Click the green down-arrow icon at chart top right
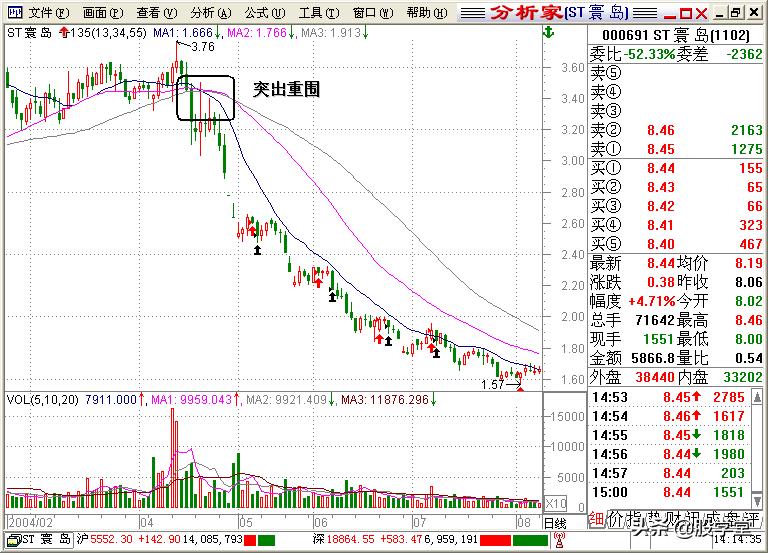The image size is (768, 553). coord(549,33)
